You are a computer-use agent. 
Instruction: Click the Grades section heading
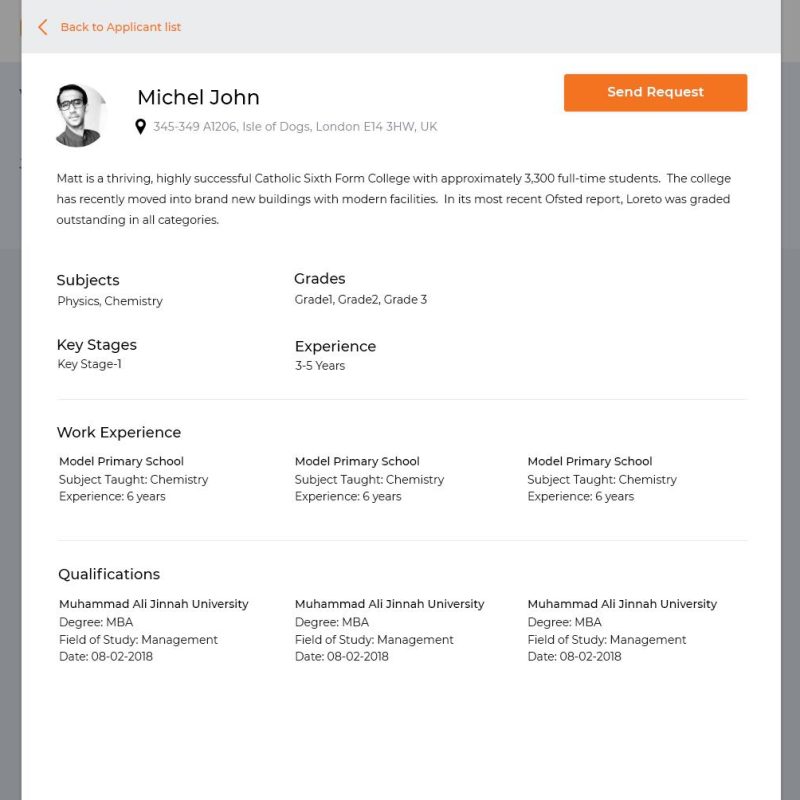[x=319, y=279]
